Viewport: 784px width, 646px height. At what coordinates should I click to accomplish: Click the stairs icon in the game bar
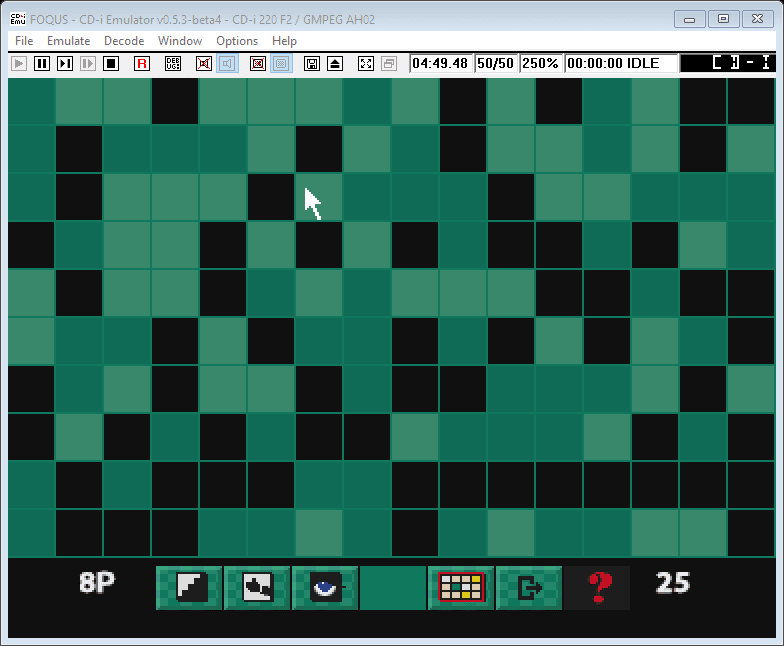[x=190, y=587]
